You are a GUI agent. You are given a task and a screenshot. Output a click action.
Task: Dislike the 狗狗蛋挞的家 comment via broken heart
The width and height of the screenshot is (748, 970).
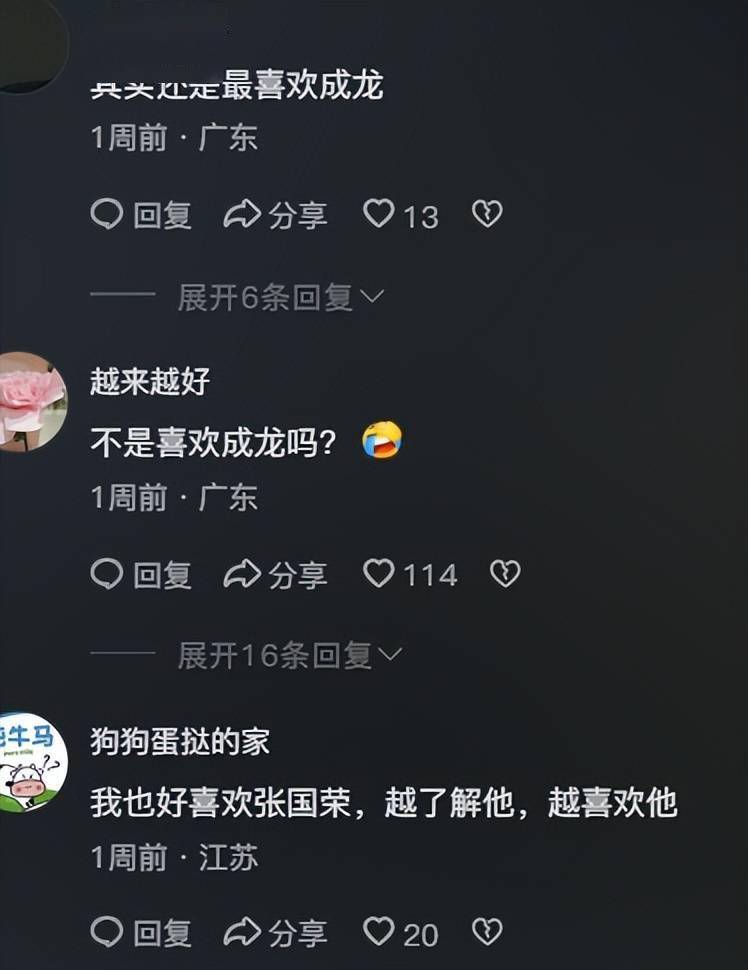coord(487,932)
